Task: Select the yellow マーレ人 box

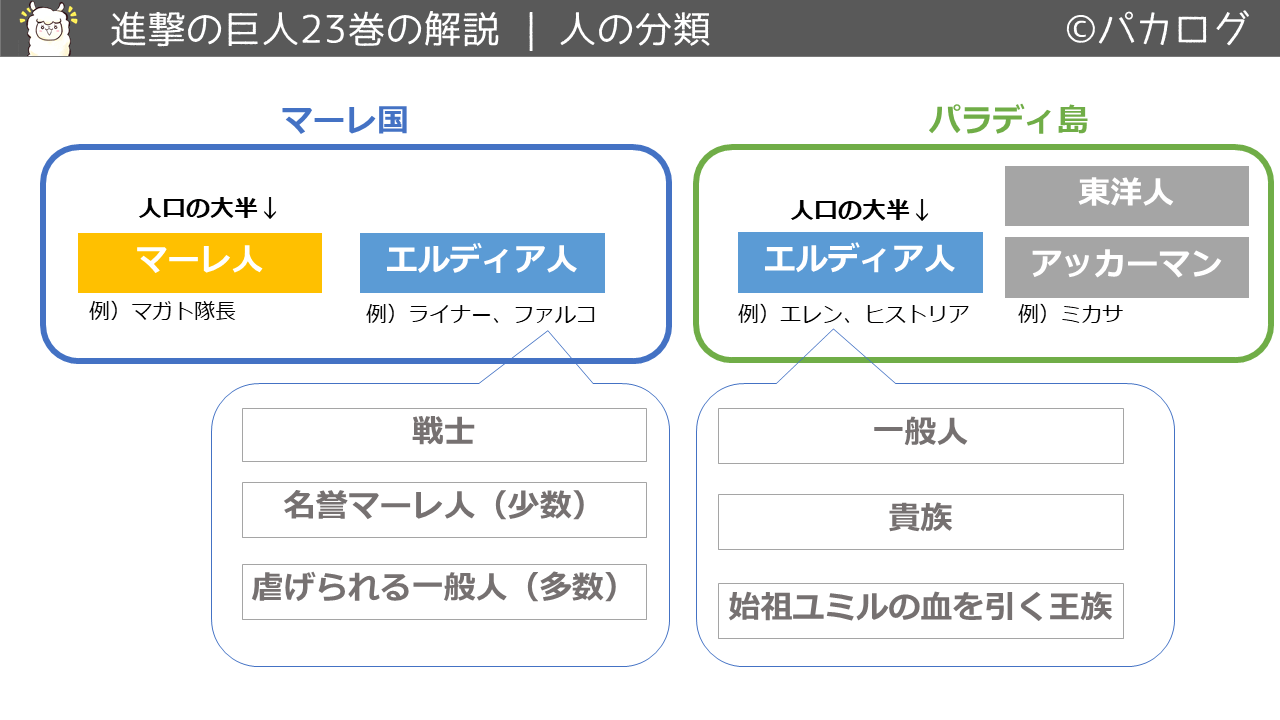Action: pyautogui.click(x=200, y=262)
